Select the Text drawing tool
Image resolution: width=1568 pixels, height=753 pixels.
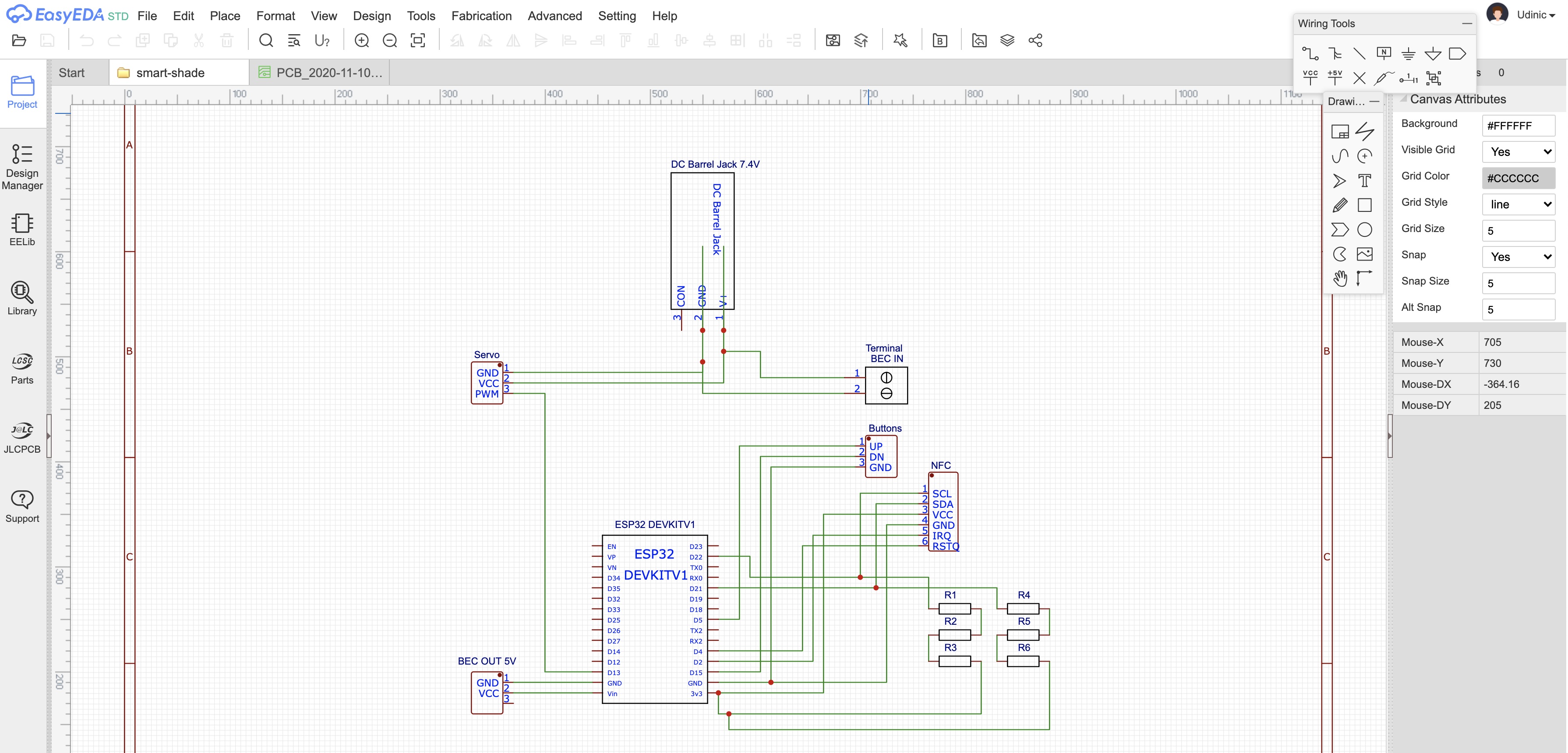1365,181
